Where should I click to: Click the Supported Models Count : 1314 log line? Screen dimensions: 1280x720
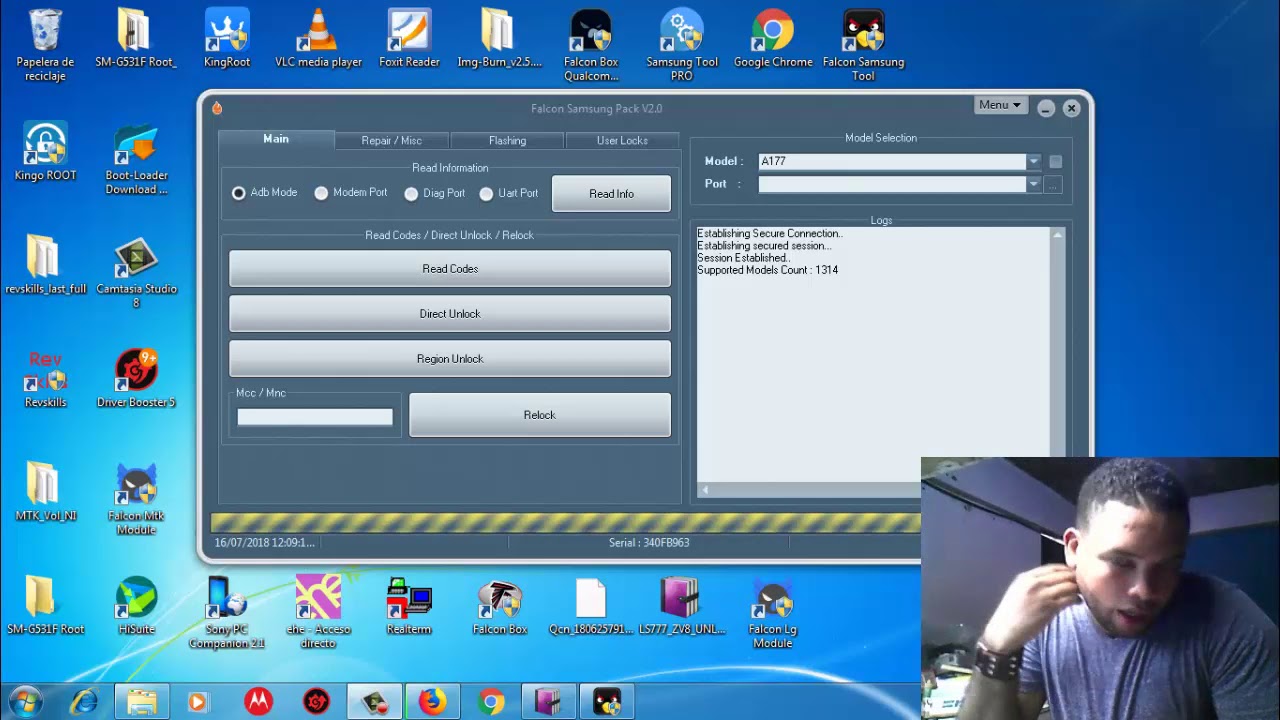(x=767, y=270)
